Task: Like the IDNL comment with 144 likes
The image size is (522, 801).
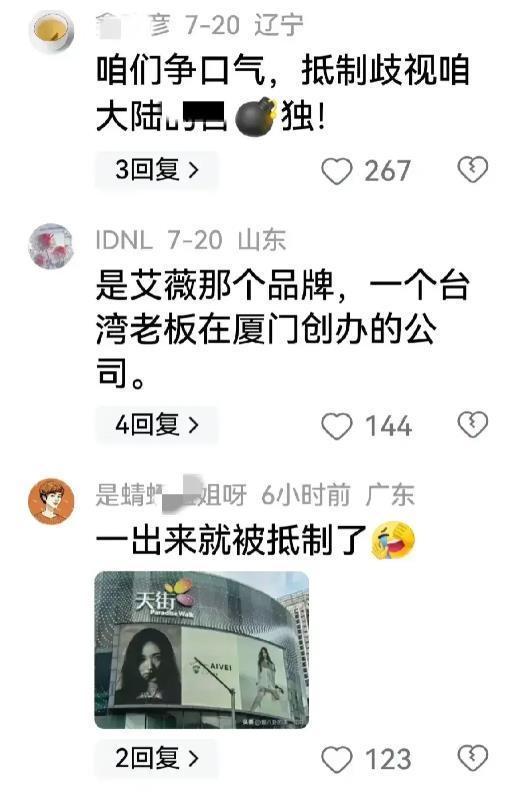Action: click(337, 426)
